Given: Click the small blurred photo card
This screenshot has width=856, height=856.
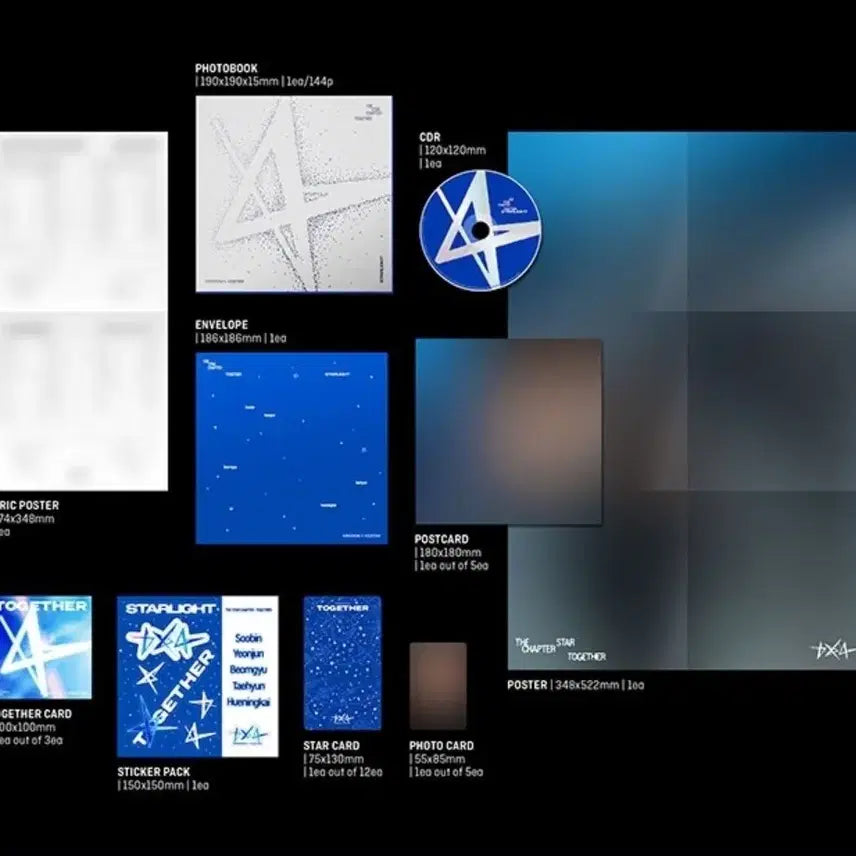Looking at the screenshot, I should (437, 686).
